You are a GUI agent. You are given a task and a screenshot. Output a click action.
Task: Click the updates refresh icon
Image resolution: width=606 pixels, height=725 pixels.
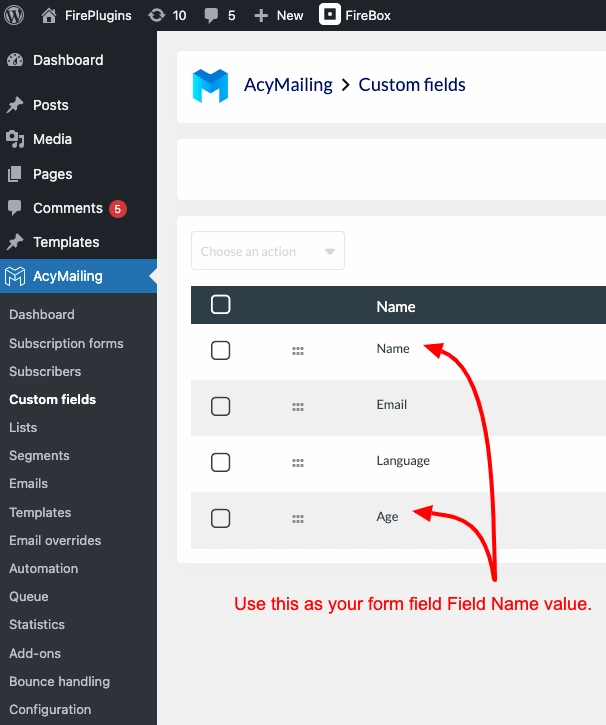157,15
